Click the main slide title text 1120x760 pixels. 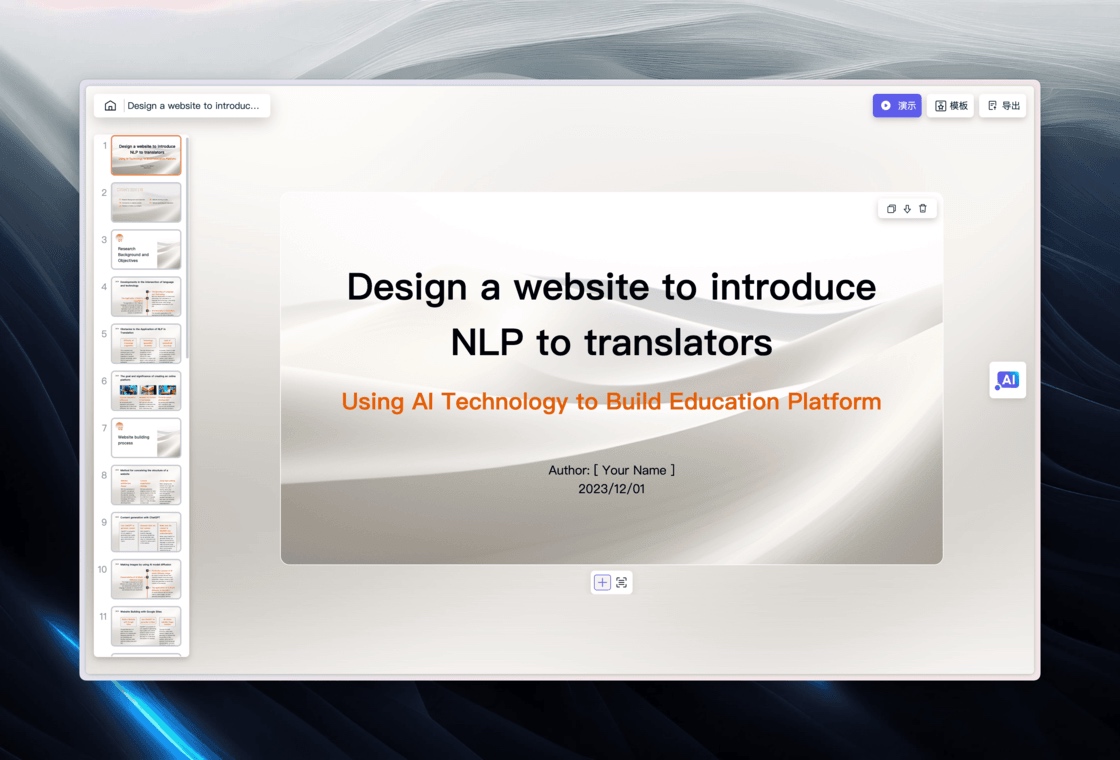[x=611, y=314]
